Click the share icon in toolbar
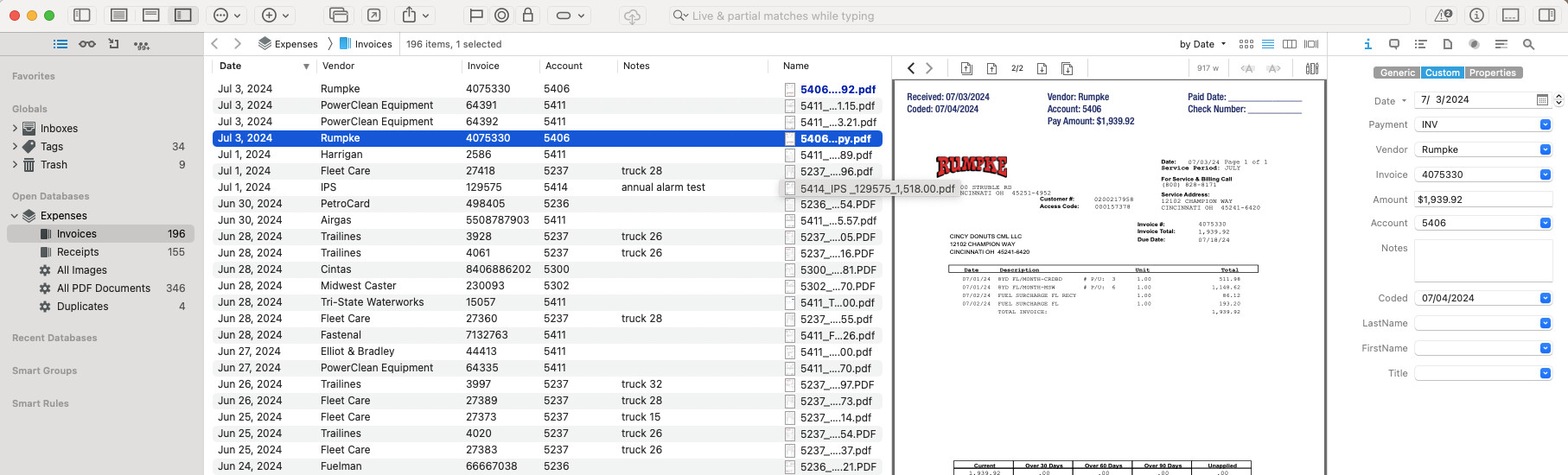 [x=410, y=16]
